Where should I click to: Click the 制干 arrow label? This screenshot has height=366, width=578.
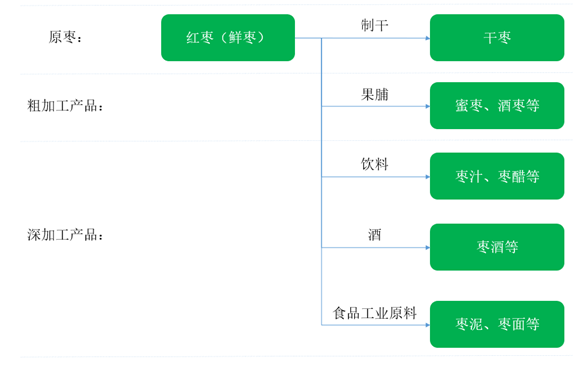375,25
